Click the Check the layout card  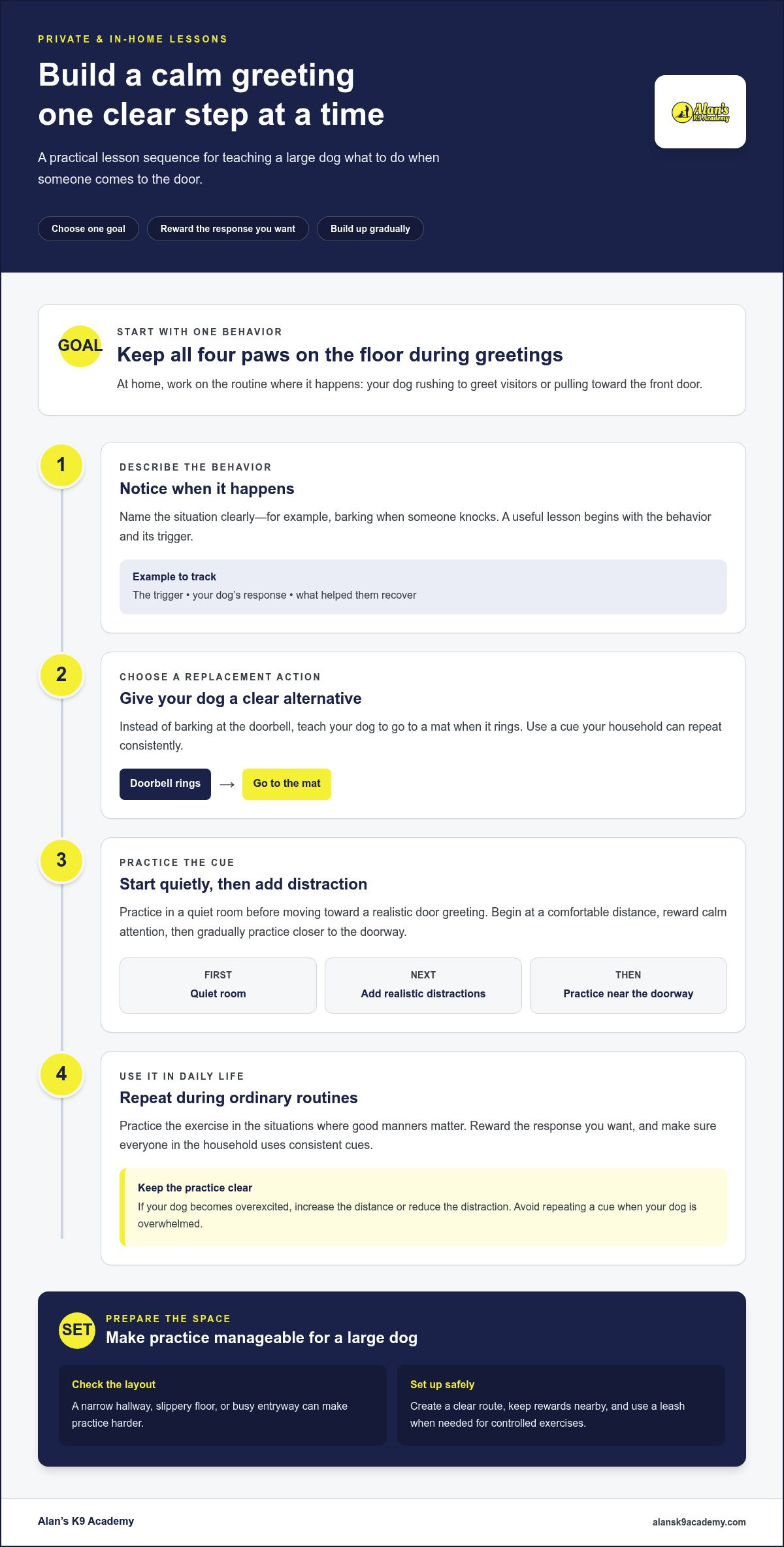[223, 1405]
